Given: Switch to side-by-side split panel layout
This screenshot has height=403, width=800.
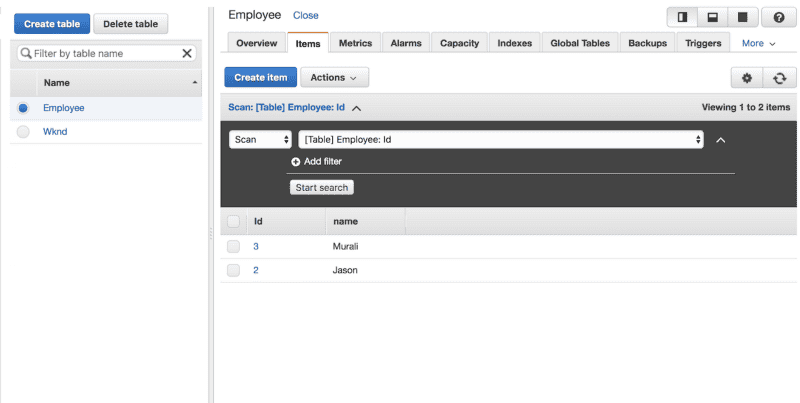Looking at the screenshot, I should coord(682,18).
